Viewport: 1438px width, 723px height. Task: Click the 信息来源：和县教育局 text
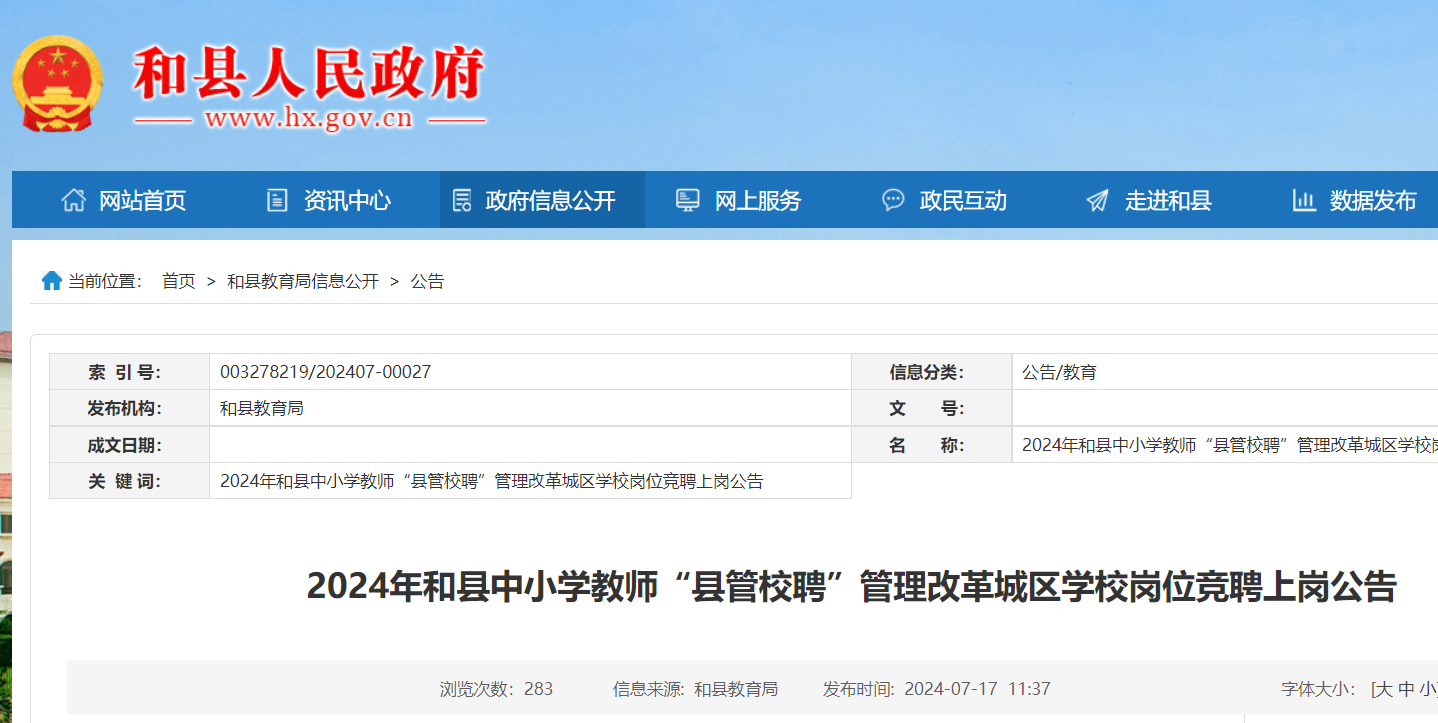point(695,689)
